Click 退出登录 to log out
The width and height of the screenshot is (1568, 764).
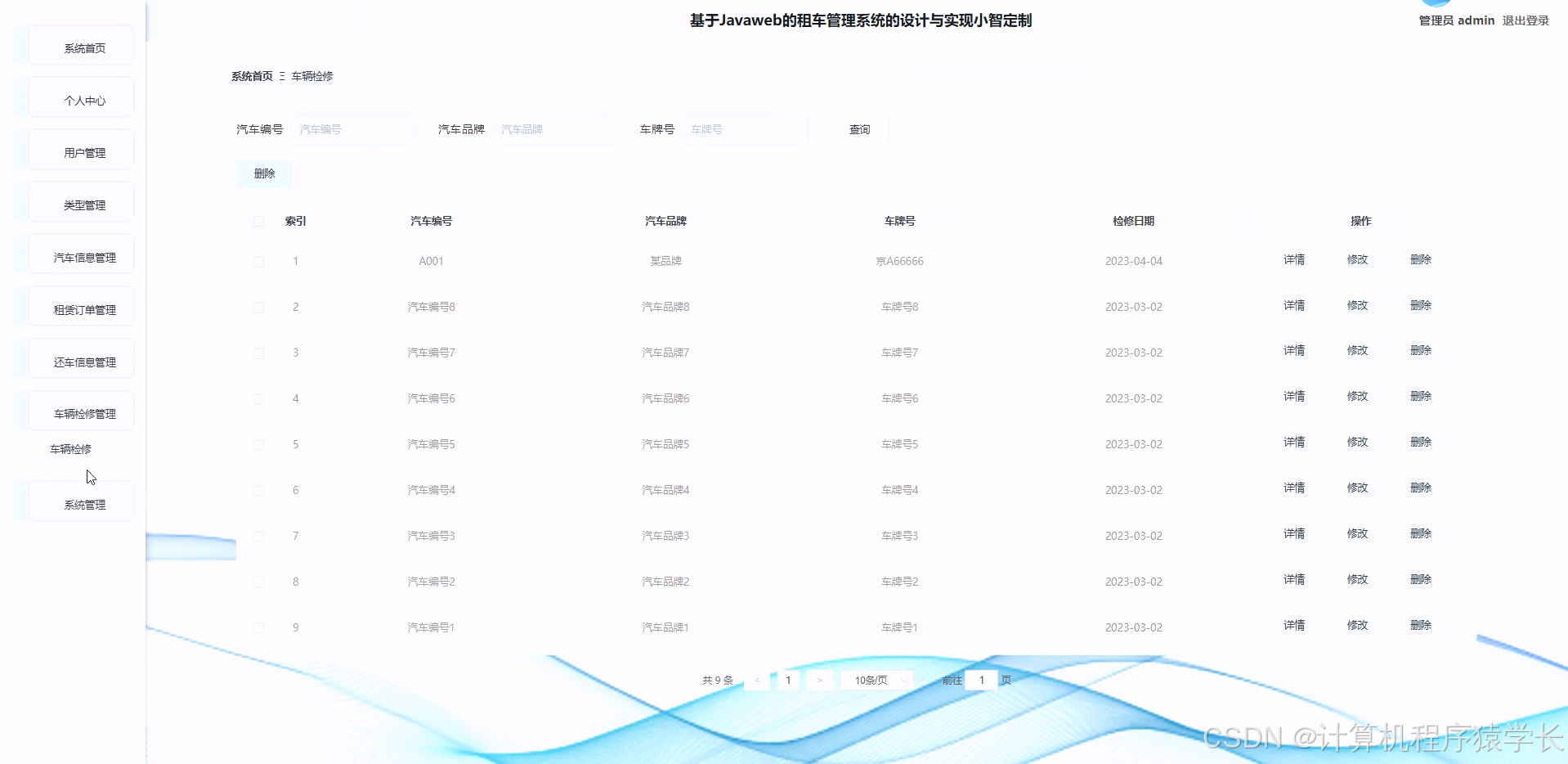(x=1524, y=20)
